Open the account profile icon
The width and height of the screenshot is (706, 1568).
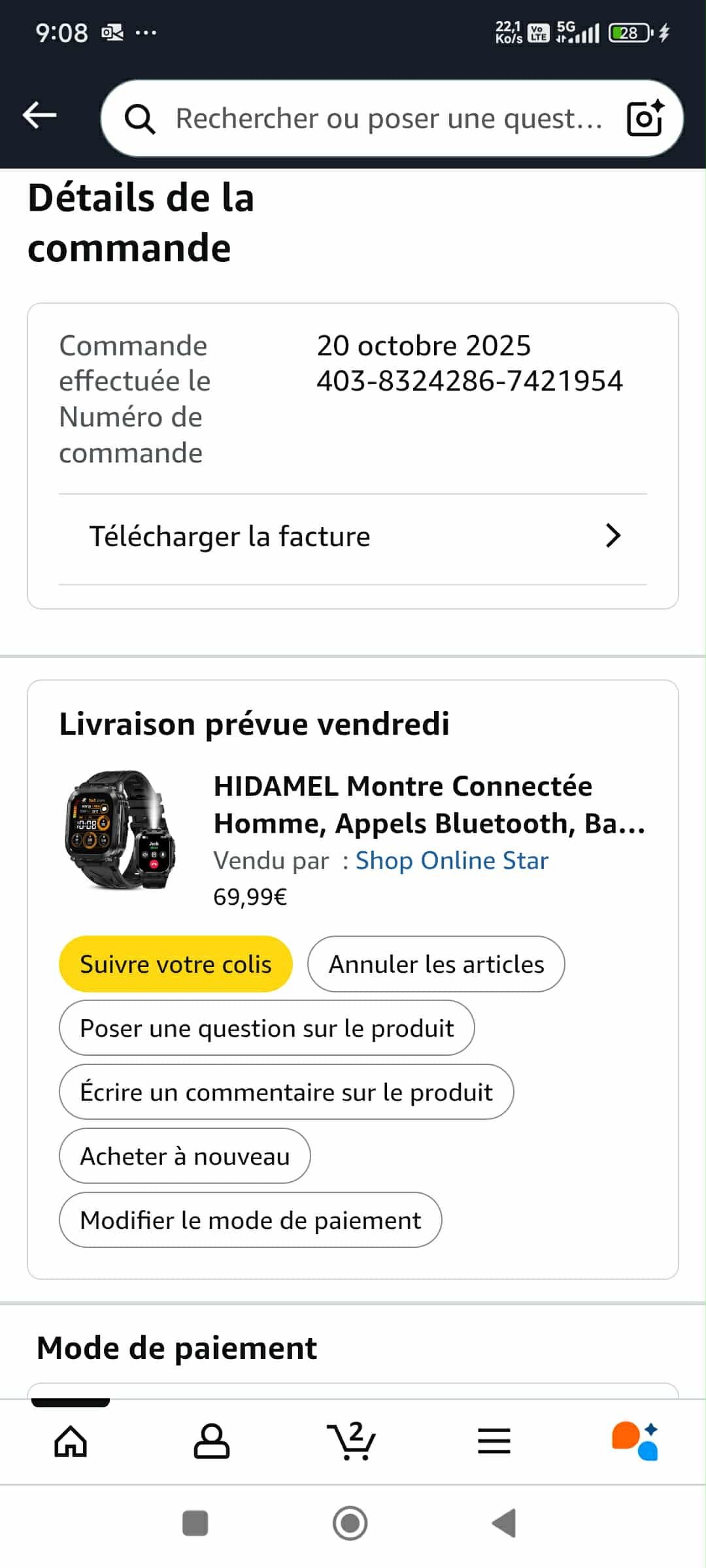tap(211, 1441)
